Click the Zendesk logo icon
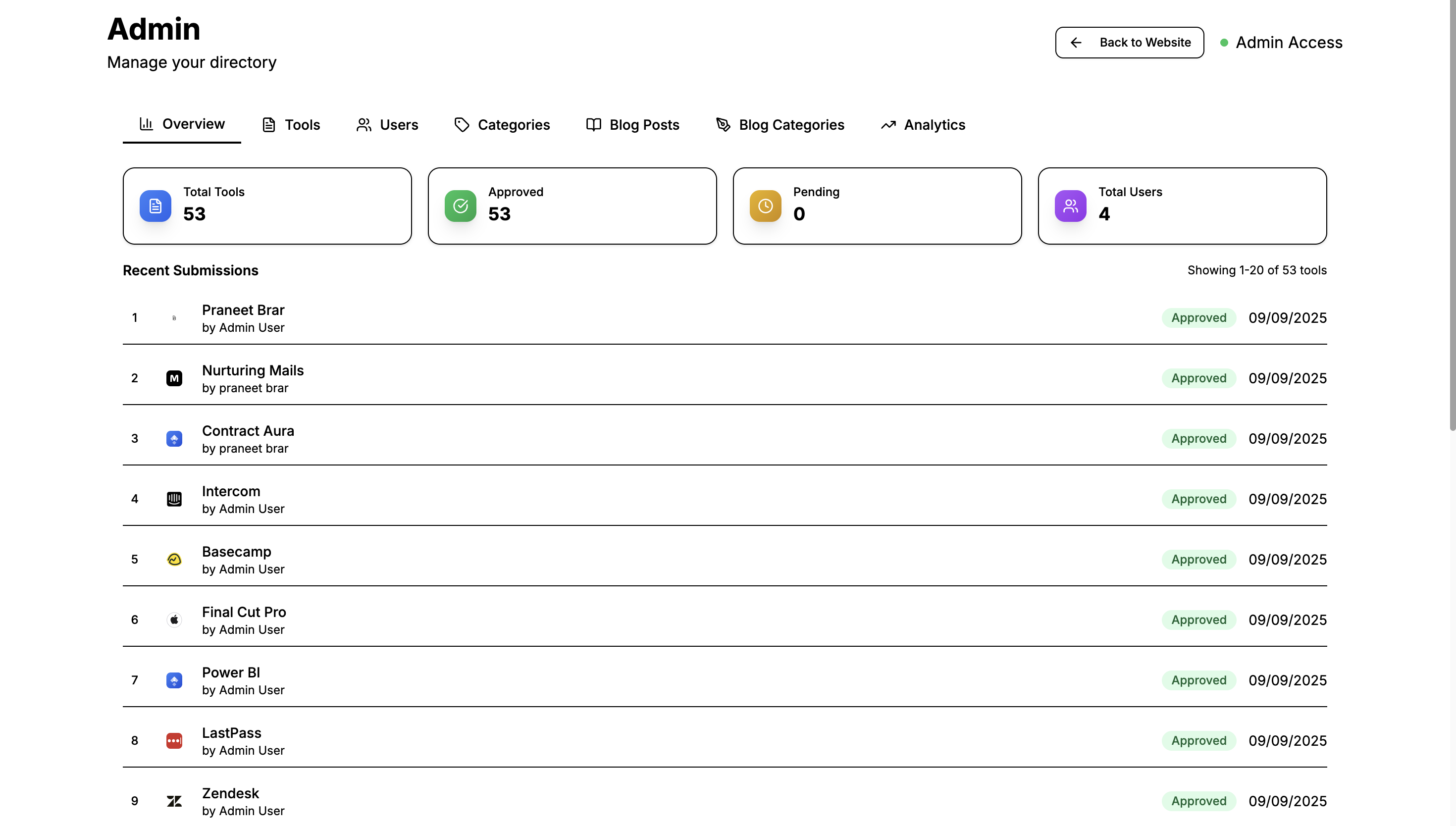The image size is (1456, 826). point(174,801)
